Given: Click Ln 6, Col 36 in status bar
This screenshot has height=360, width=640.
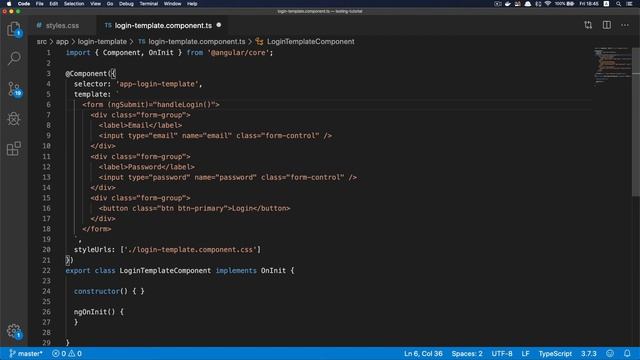Looking at the screenshot, I should 423,353.
